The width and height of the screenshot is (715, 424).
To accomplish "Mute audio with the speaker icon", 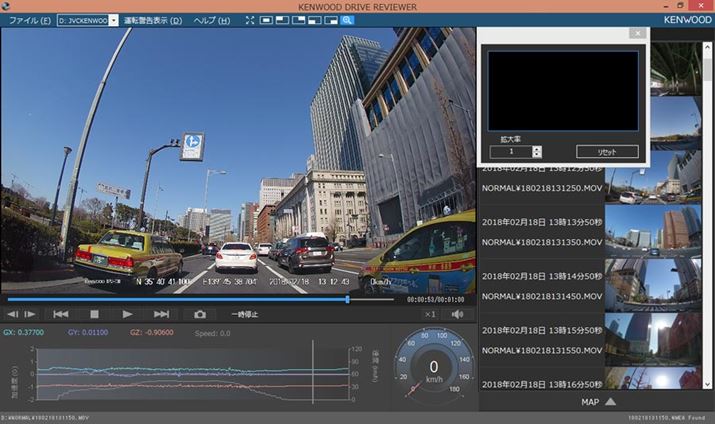I will (458, 314).
